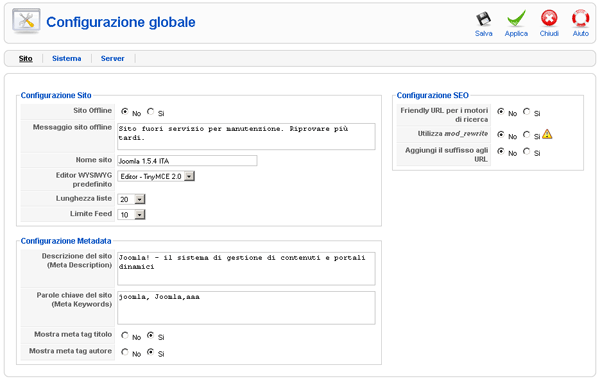Select No for Mostra meta tag titolo
This screenshot has width=600, height=379.
pos(125,335)
